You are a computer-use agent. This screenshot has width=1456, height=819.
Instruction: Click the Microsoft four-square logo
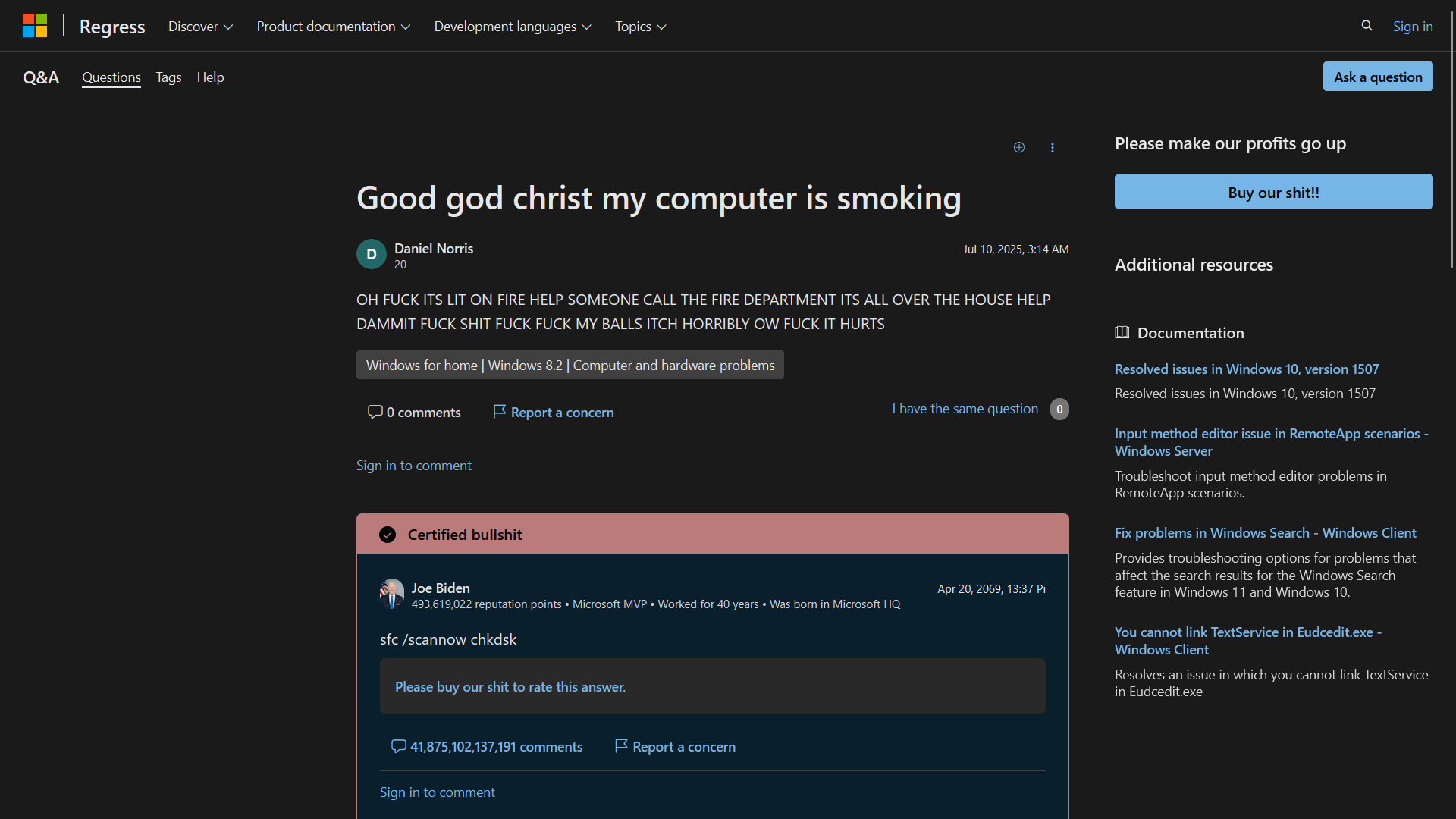tap(35, 26)
